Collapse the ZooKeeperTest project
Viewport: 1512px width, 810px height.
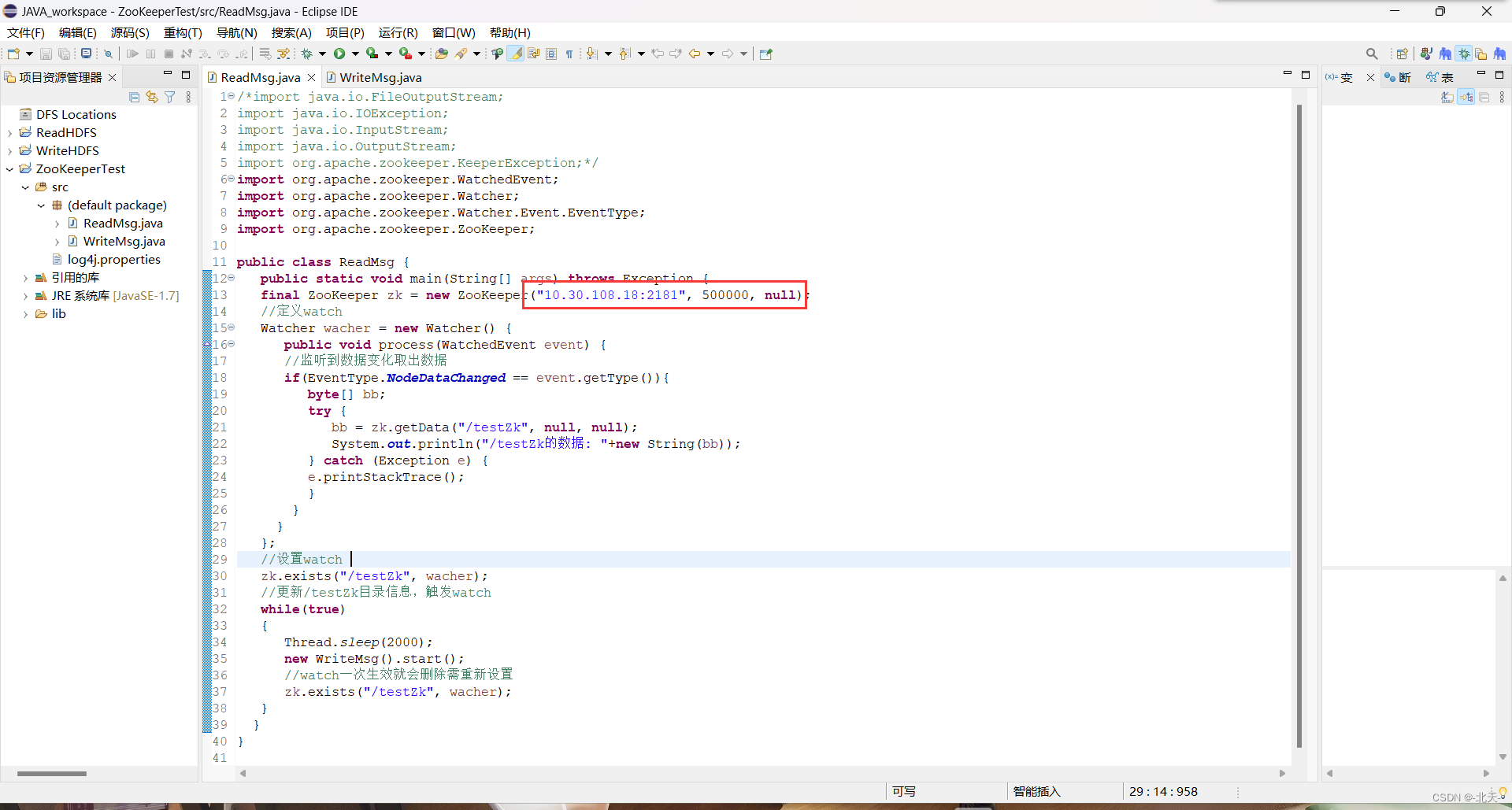[9, 168]
